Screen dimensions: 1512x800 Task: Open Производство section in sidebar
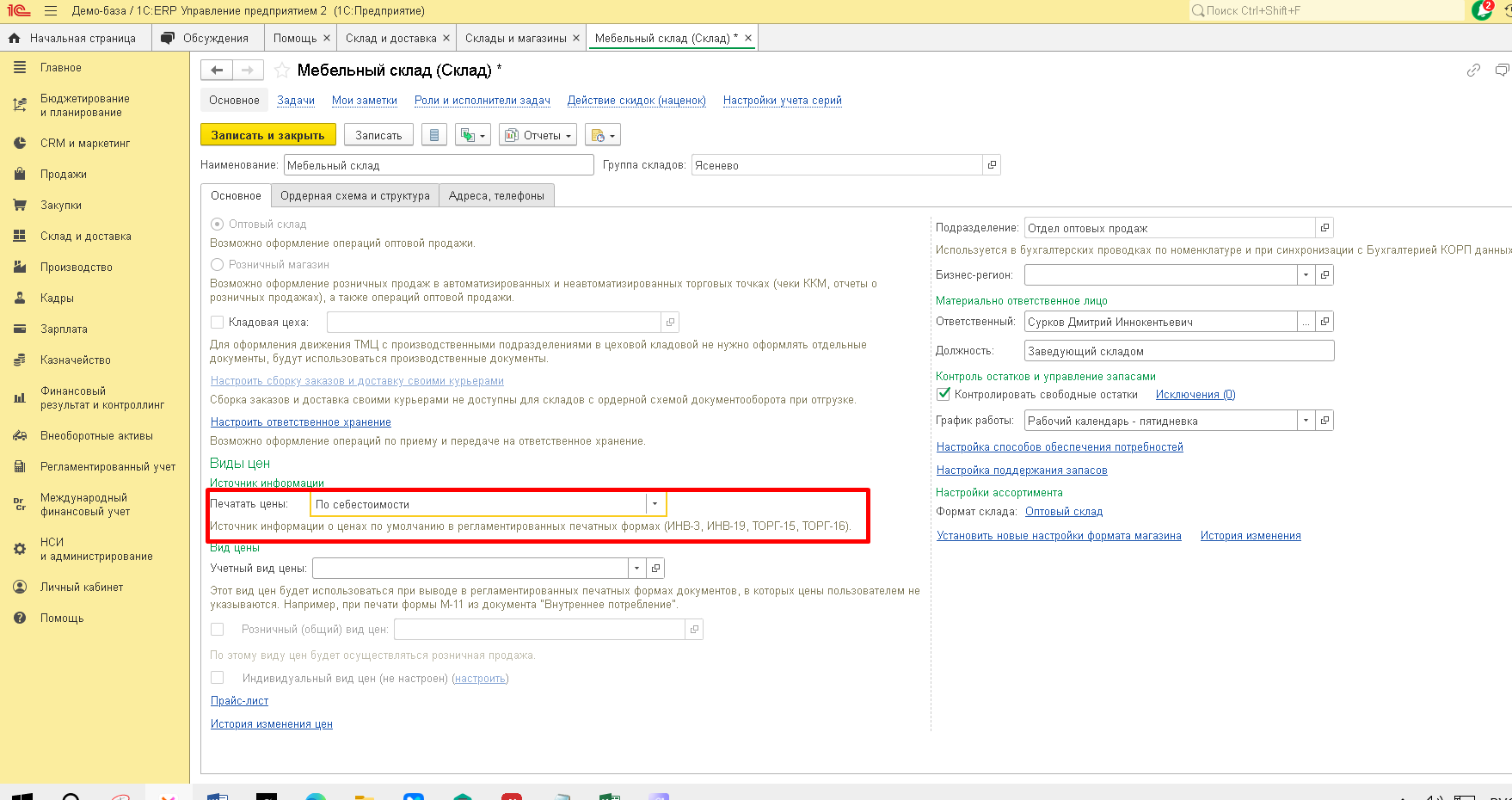[77, 267]
